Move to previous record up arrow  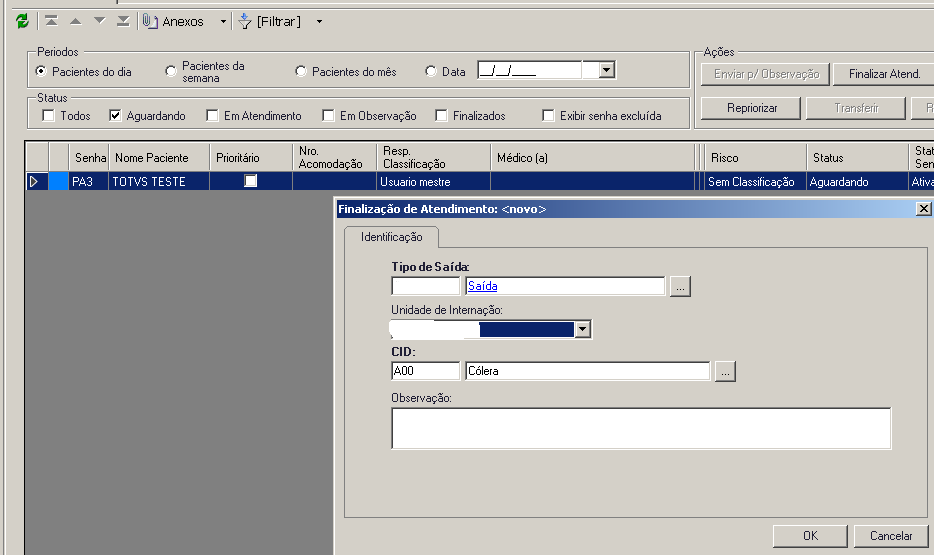[x=76, y=21]
